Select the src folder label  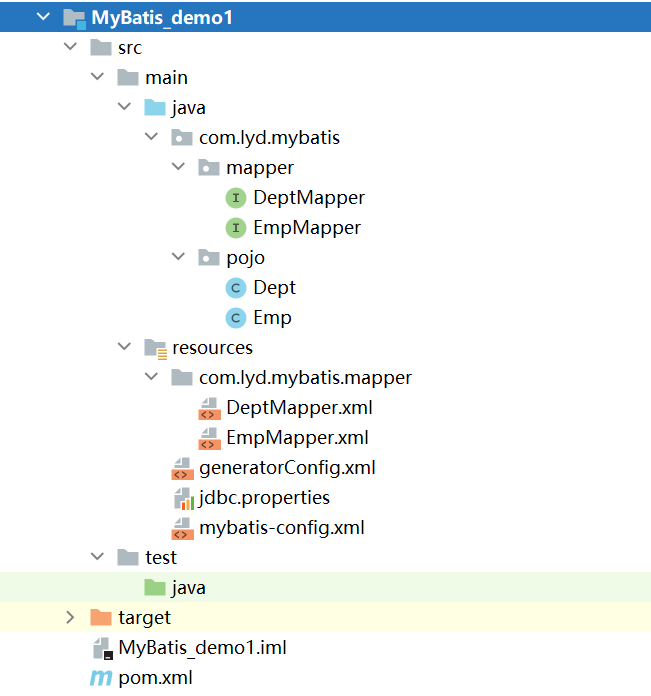tap(130, 48)
